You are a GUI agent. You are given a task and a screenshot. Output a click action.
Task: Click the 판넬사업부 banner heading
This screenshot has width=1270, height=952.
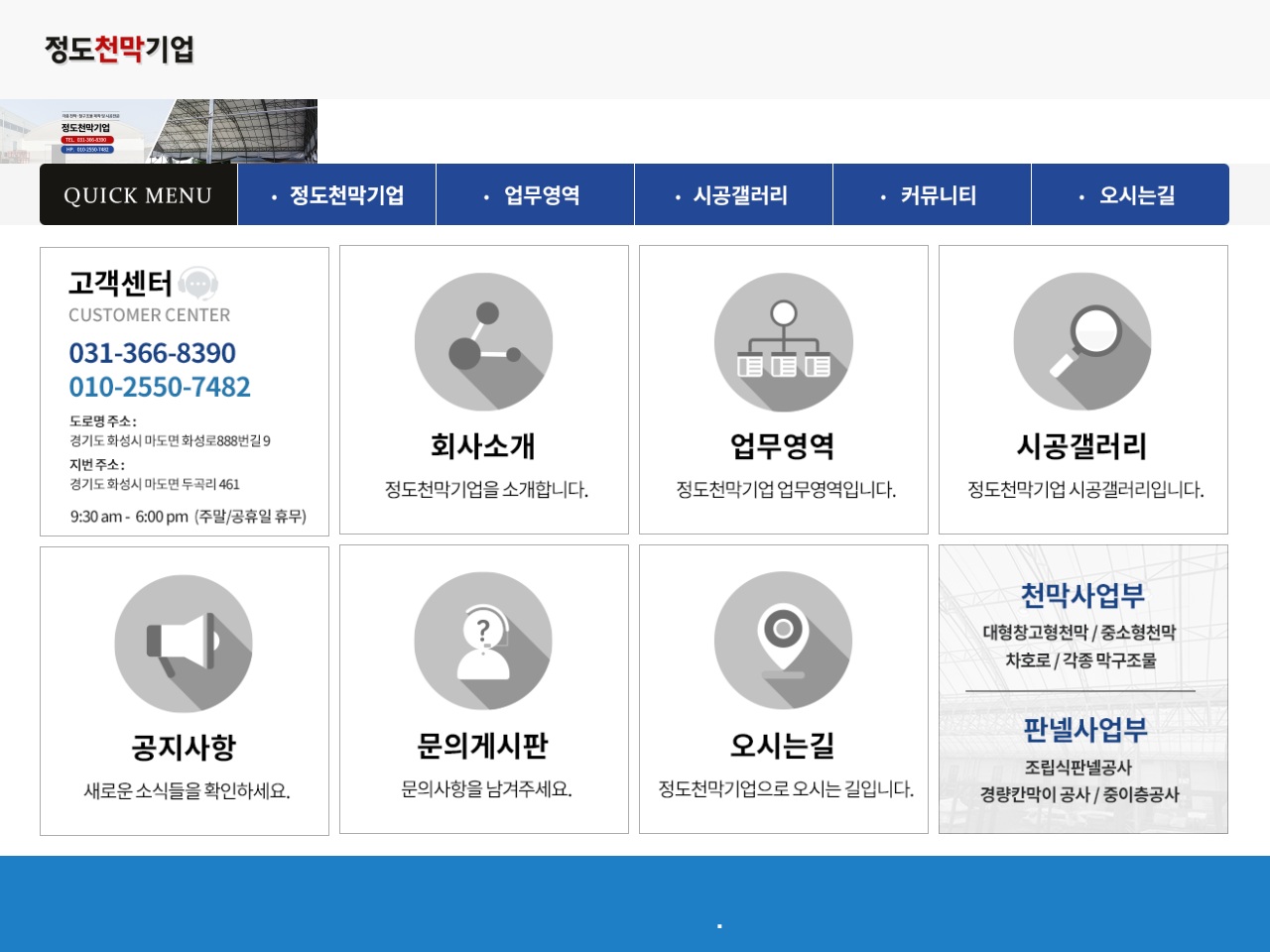[x=1085, y=730]
